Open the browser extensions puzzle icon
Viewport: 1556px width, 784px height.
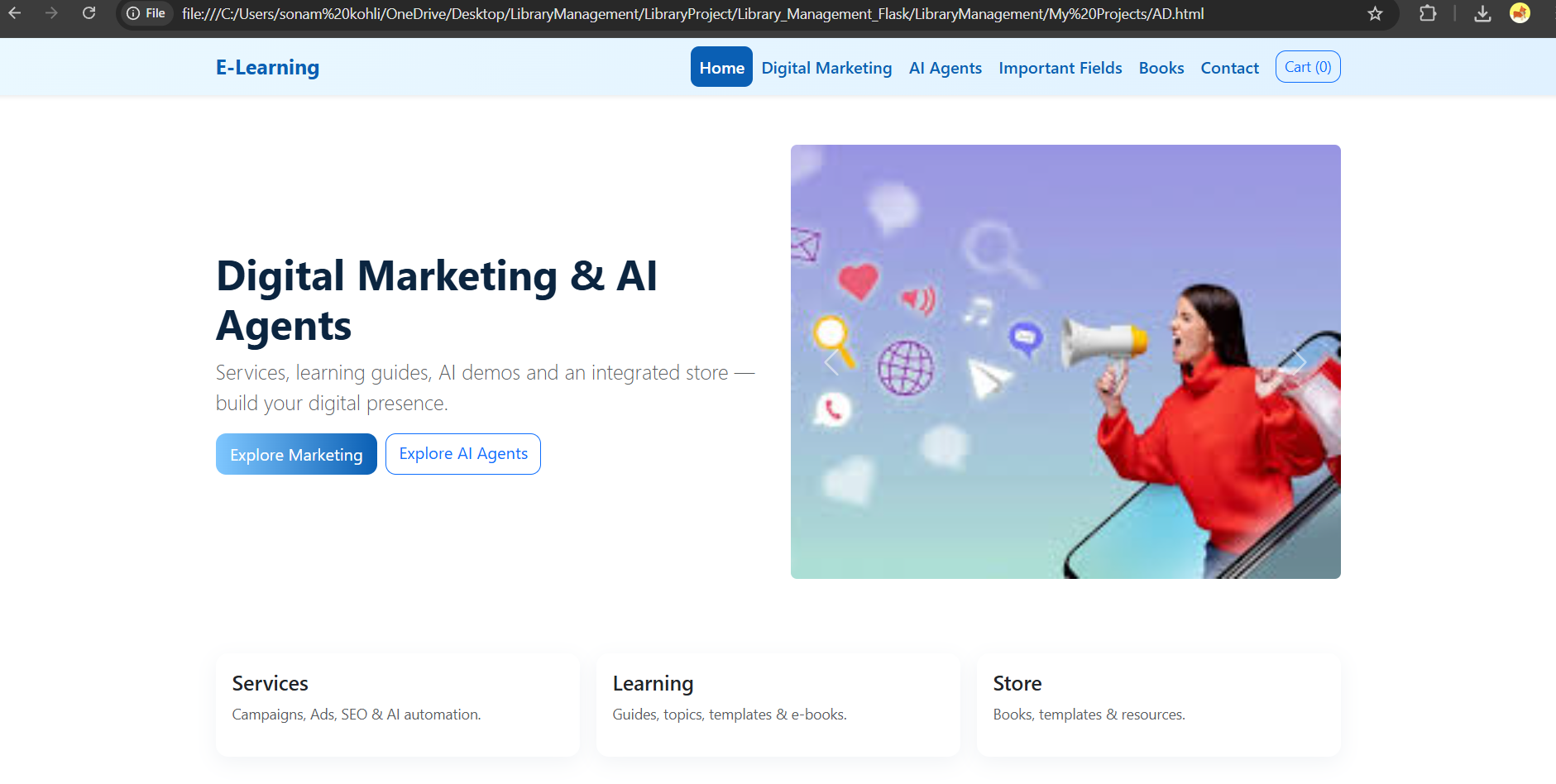1427,13
